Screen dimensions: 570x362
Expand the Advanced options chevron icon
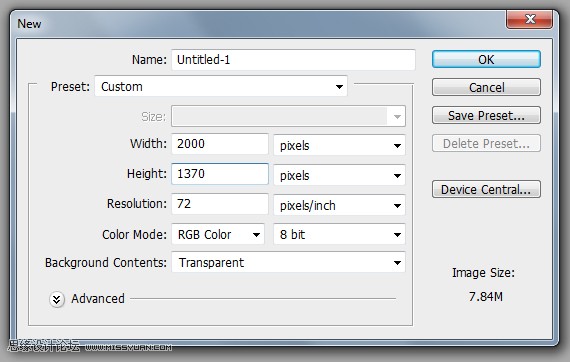(57, 299)
